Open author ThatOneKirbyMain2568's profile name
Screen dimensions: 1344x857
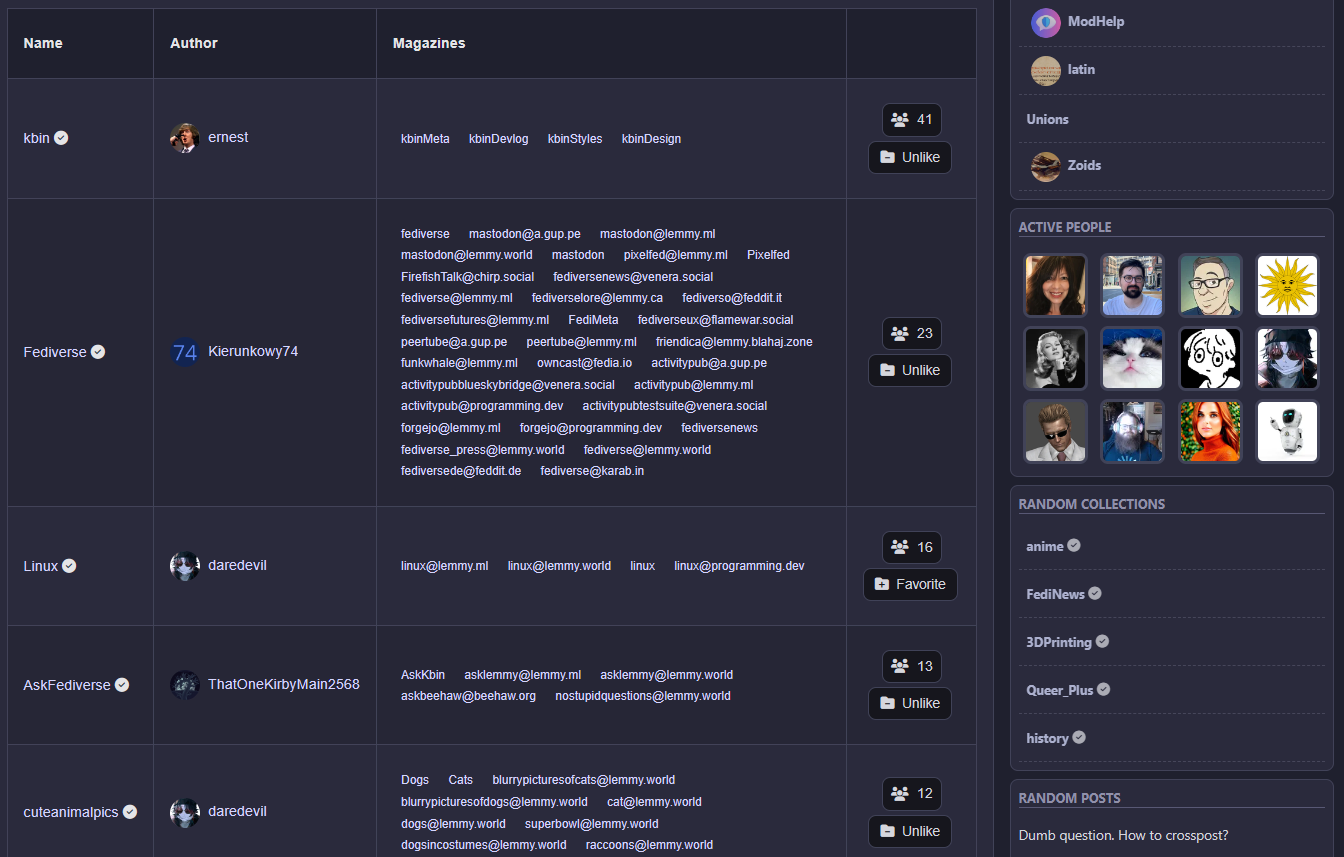(284, 685)
